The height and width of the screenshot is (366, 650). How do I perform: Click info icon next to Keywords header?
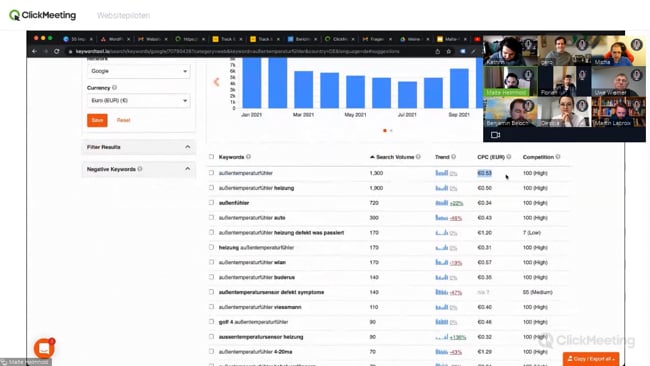coord(248,157)
